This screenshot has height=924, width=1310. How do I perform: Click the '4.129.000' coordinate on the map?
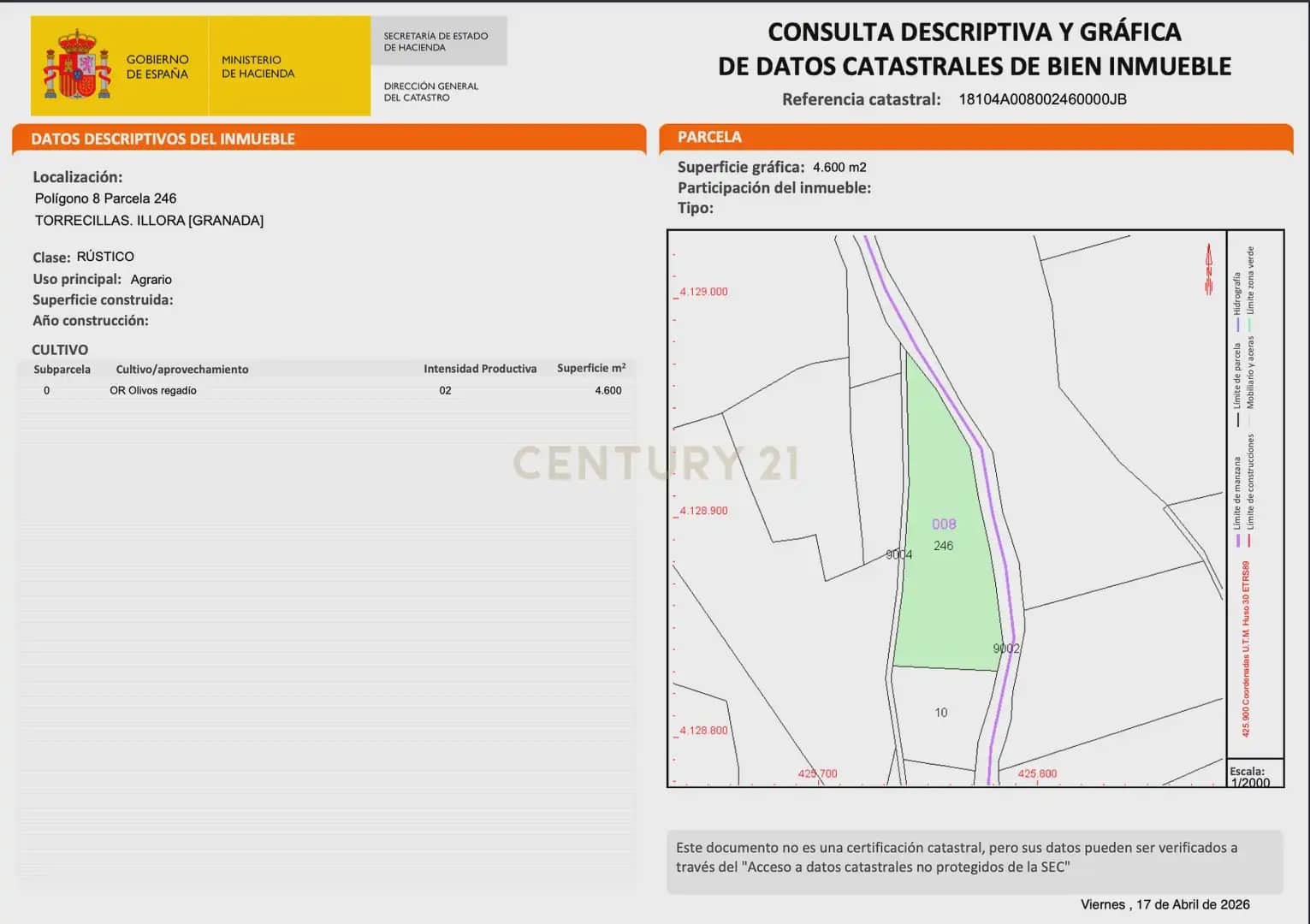tap(703, 292)
